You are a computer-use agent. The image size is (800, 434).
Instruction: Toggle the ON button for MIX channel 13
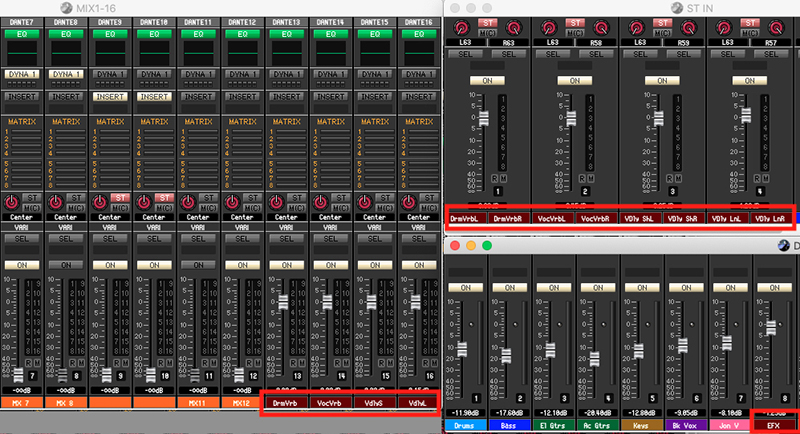(286, 265)
